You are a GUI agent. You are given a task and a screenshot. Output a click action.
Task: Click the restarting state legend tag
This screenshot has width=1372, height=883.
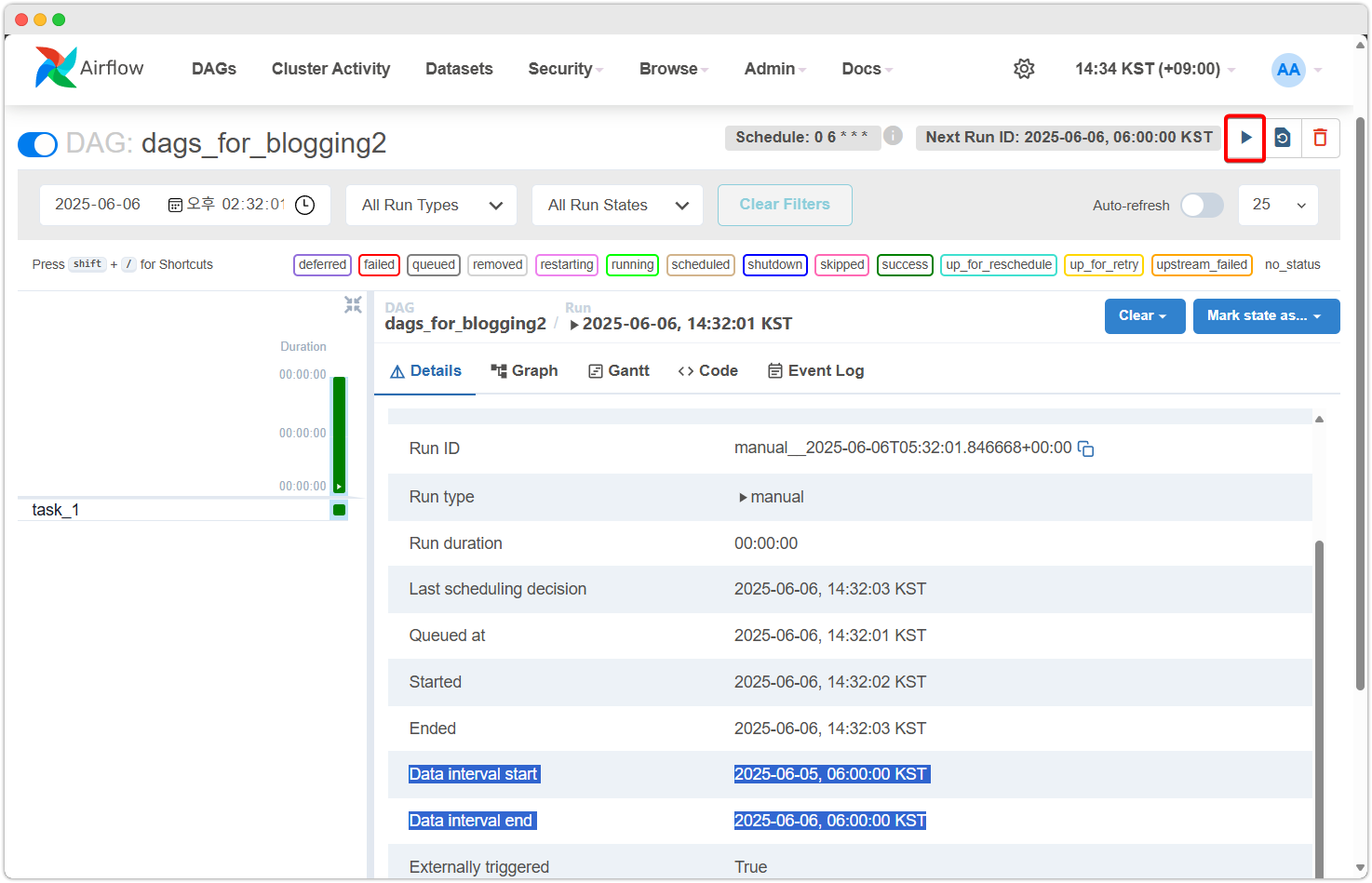[x=567, y=265]
